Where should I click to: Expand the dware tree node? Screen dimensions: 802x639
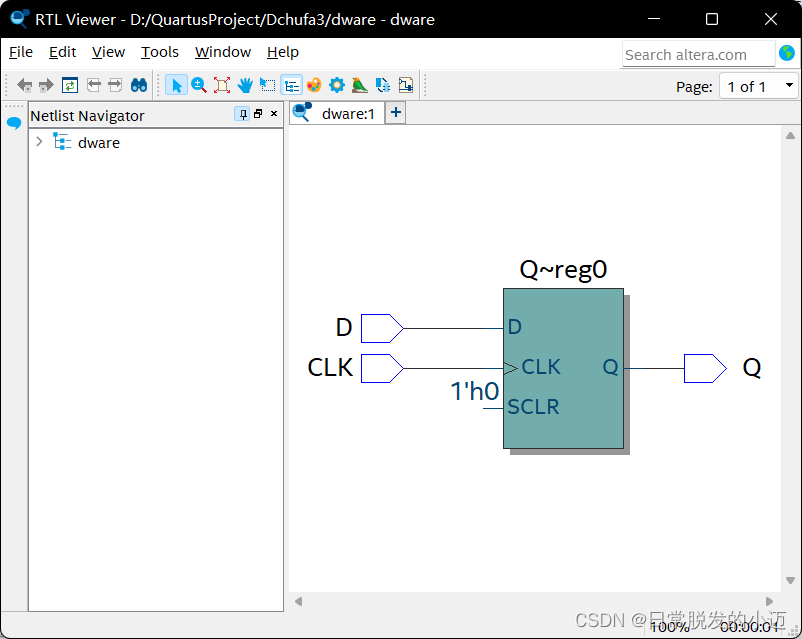(x=39, y=142)
